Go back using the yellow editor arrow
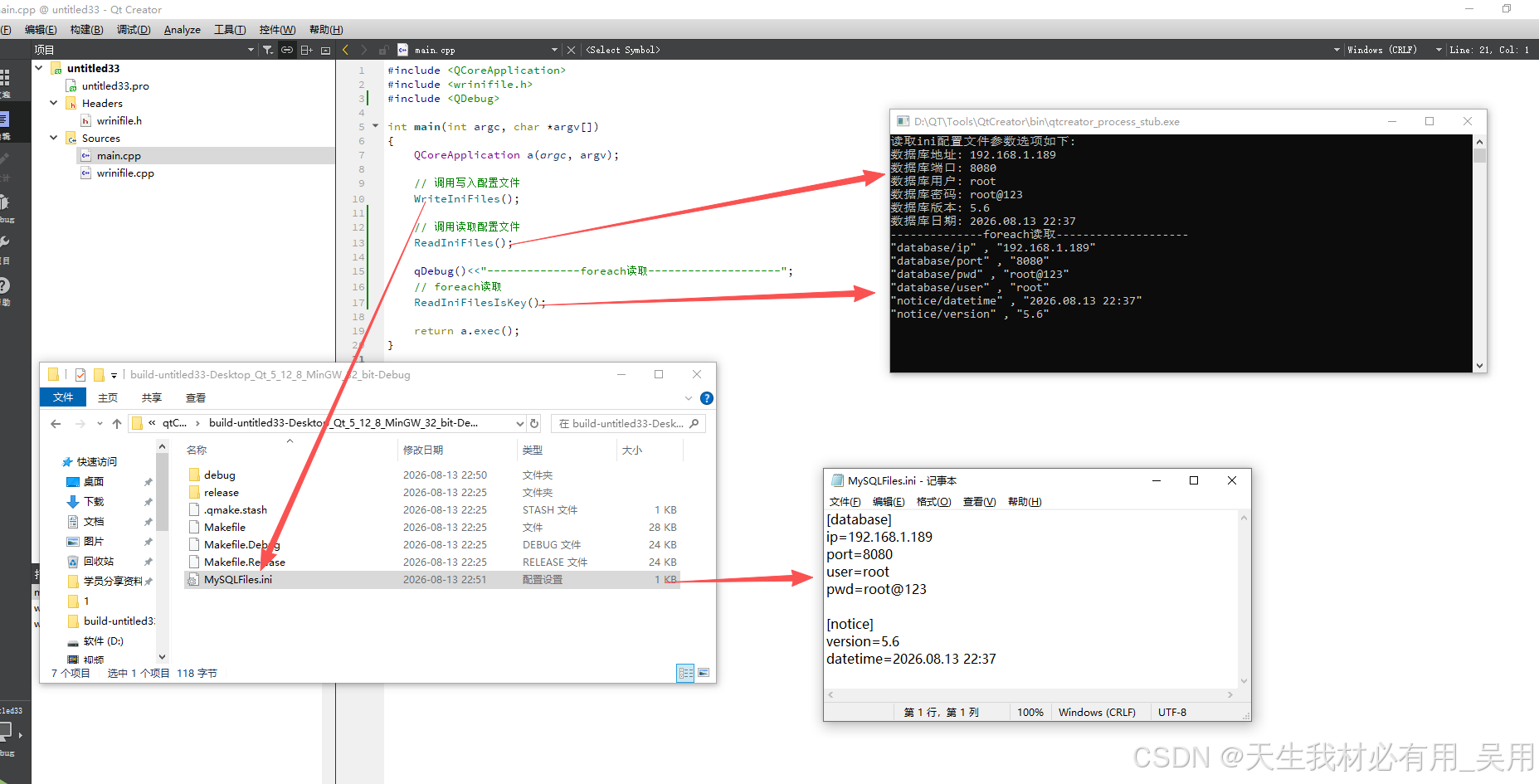The width and height of the screenshot is (1539, 784). 346,50
